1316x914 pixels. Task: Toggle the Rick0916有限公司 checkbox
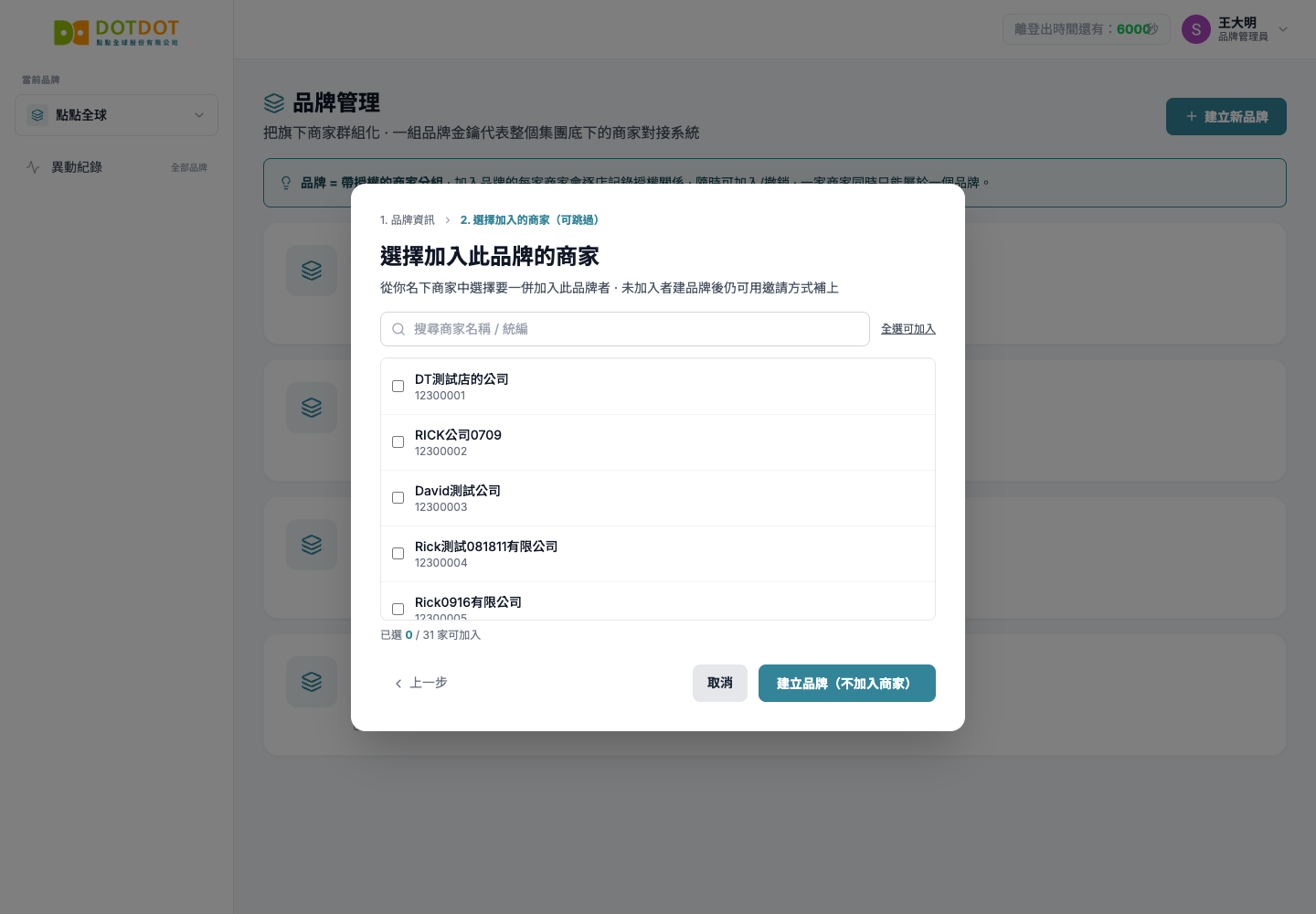coord(398,610)
